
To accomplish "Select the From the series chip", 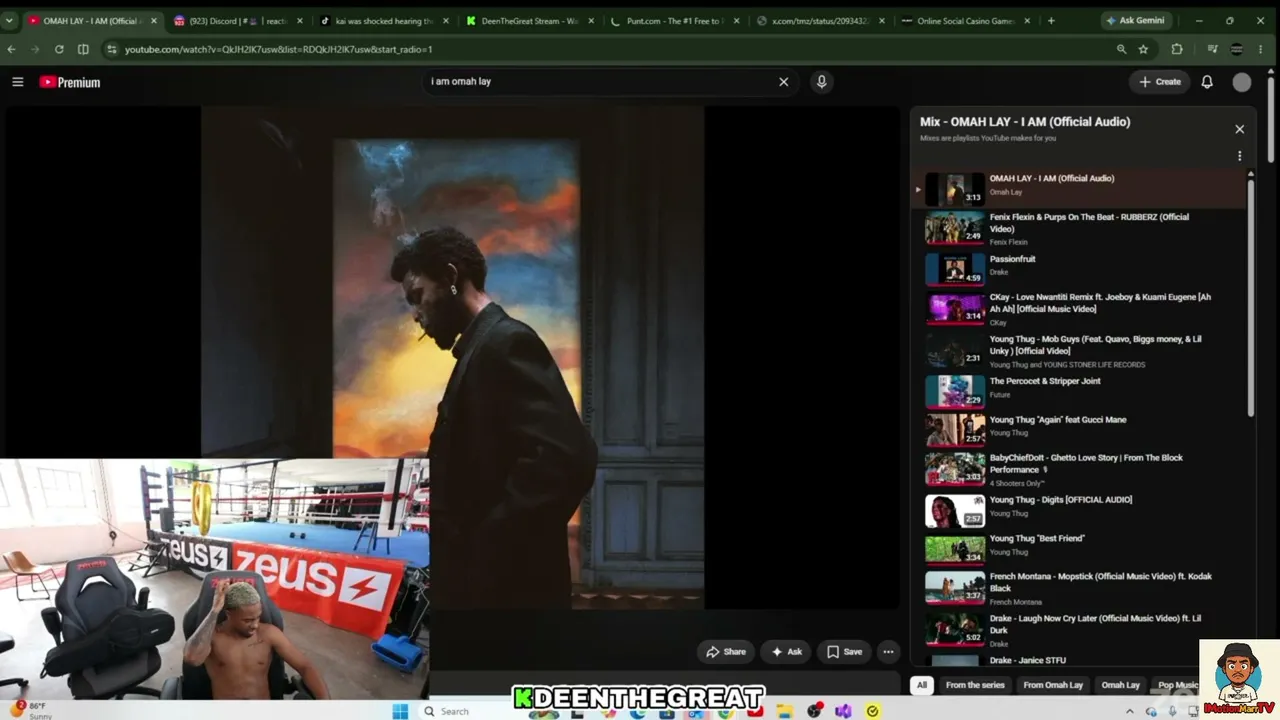I will pos(975,685).
